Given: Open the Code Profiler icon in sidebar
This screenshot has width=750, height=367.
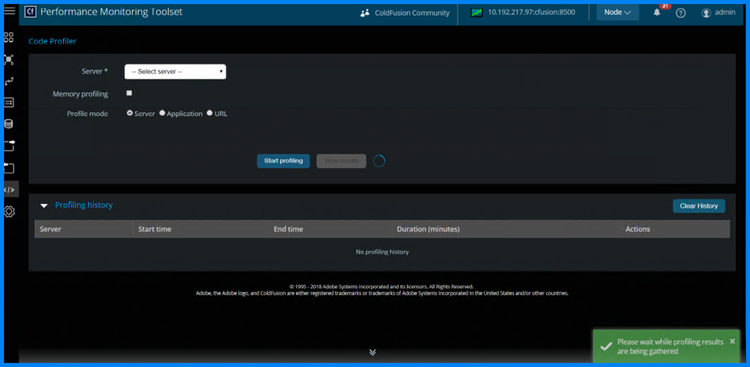Looking at the screenshot, I should click(9, 189).
